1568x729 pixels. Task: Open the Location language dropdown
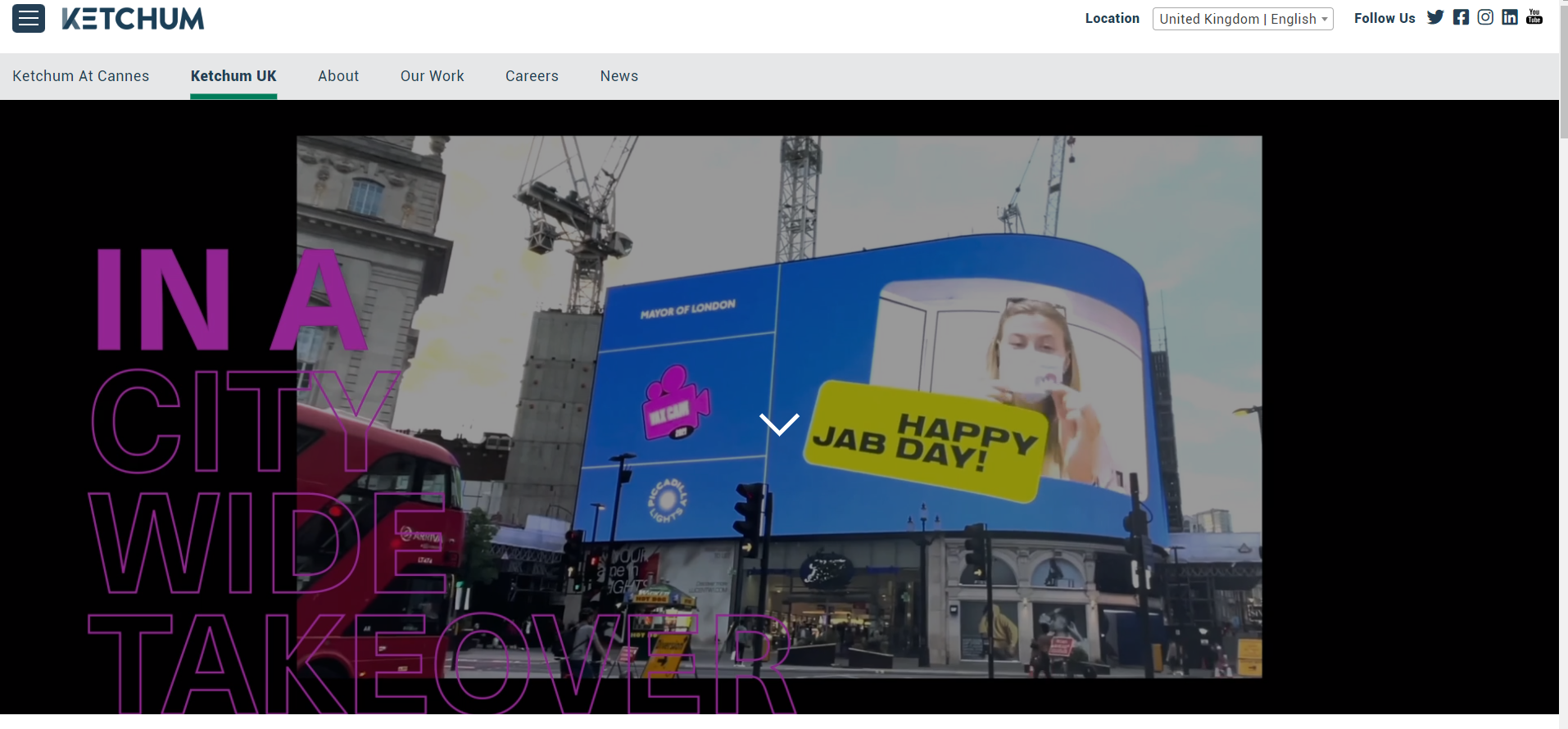point(1243,19)
